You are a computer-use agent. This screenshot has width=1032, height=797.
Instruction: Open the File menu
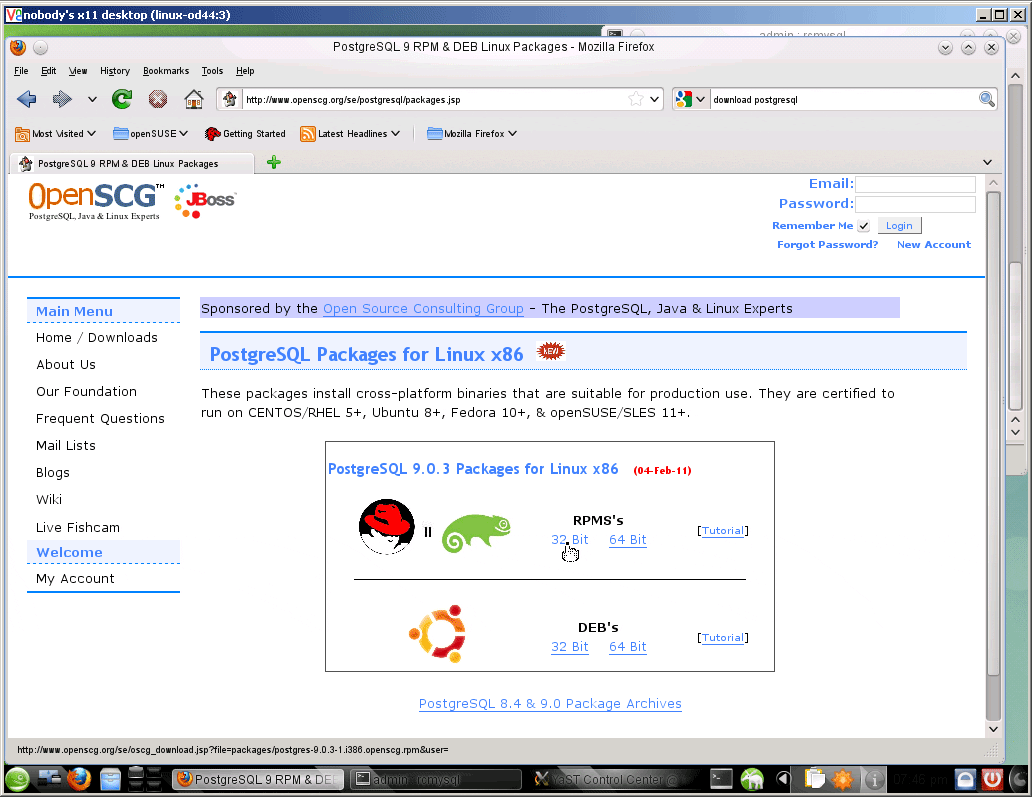coord(21,71)
